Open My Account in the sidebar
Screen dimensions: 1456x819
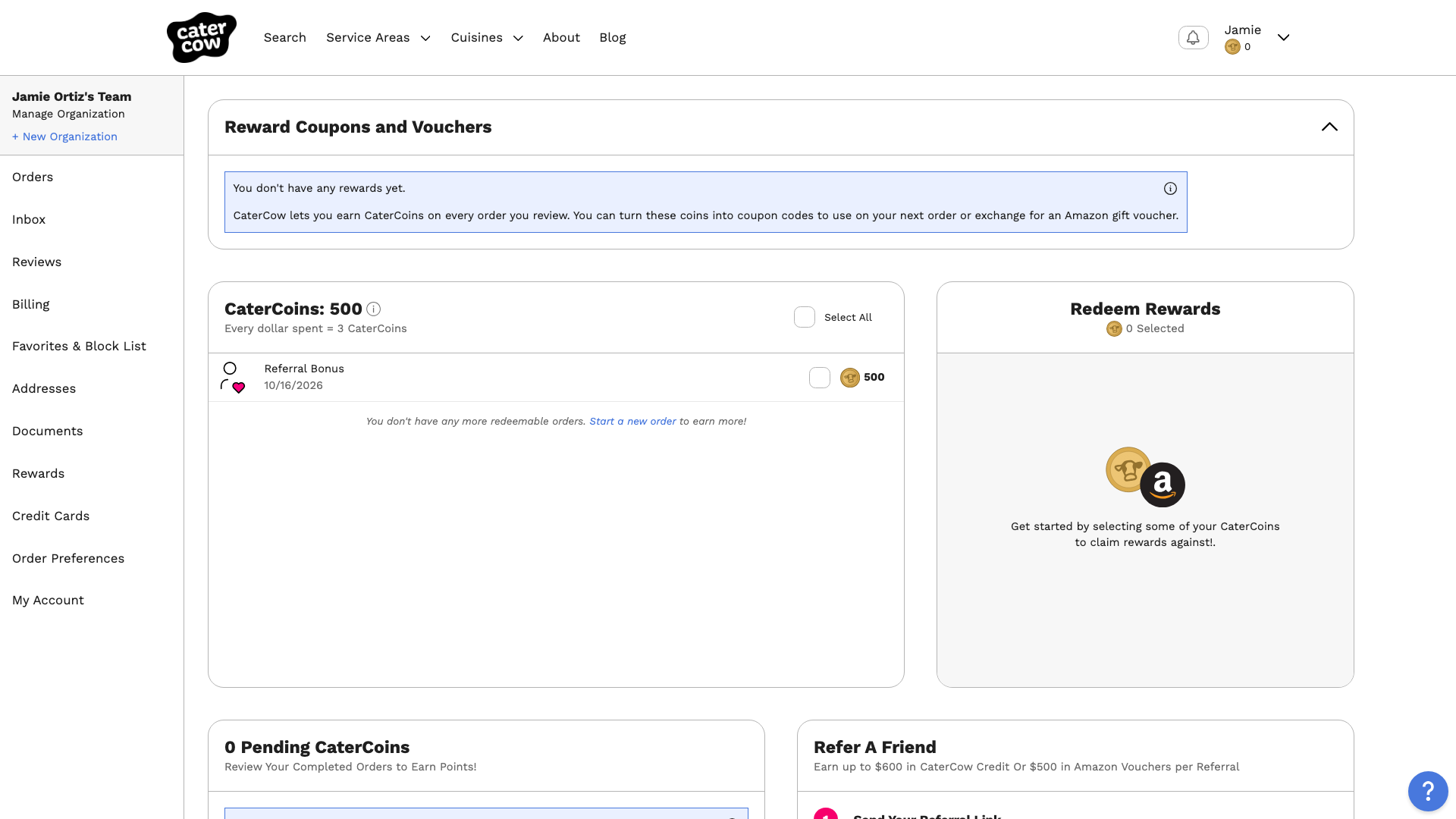48,600
